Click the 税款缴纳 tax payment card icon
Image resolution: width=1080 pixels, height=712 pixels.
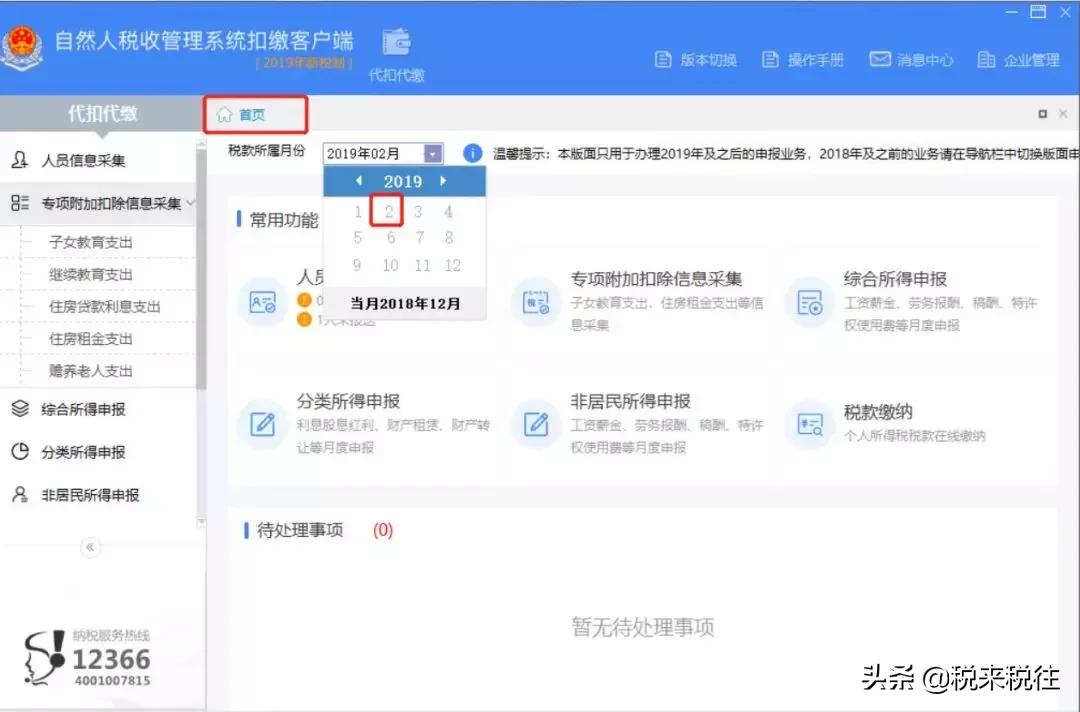tap(809, 425)
